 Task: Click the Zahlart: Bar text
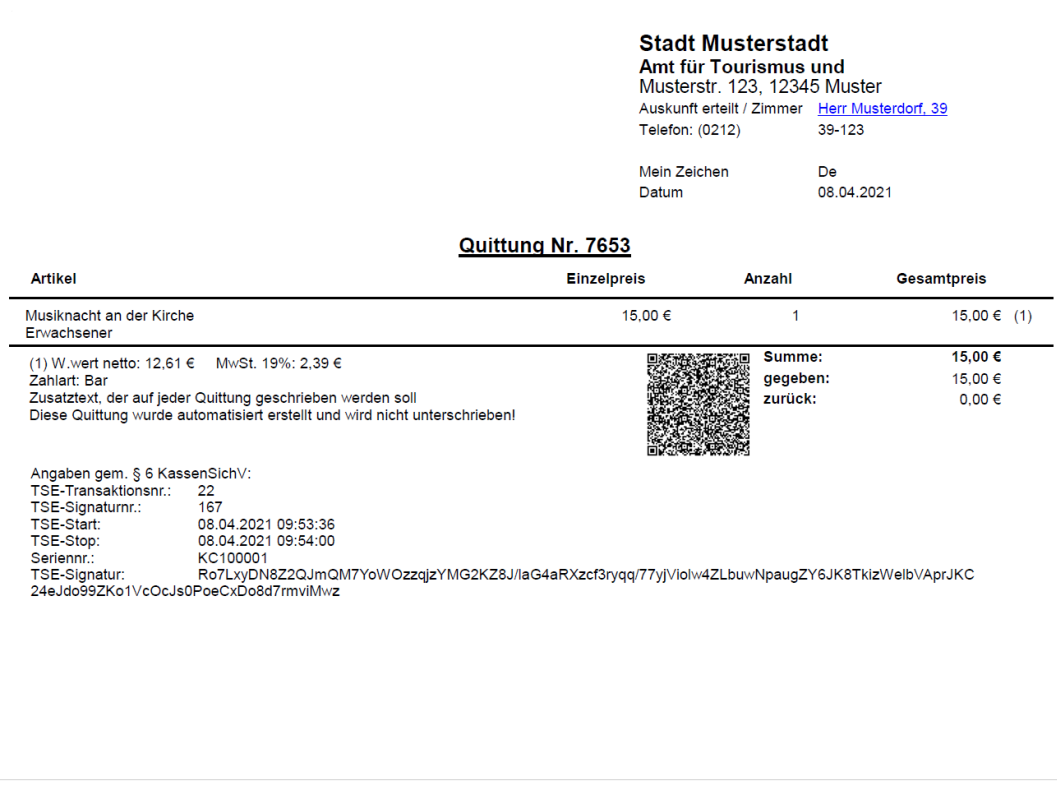click(69, 381)
